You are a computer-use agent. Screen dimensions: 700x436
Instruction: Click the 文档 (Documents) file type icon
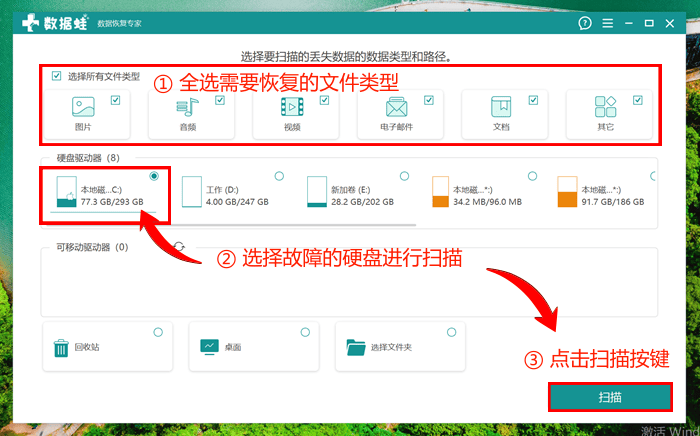click(501, 108)
